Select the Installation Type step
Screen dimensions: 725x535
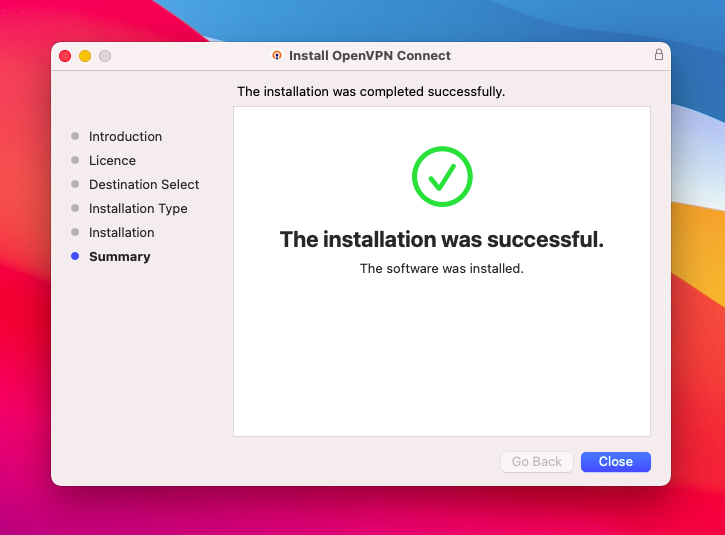(x=138, y=209)
